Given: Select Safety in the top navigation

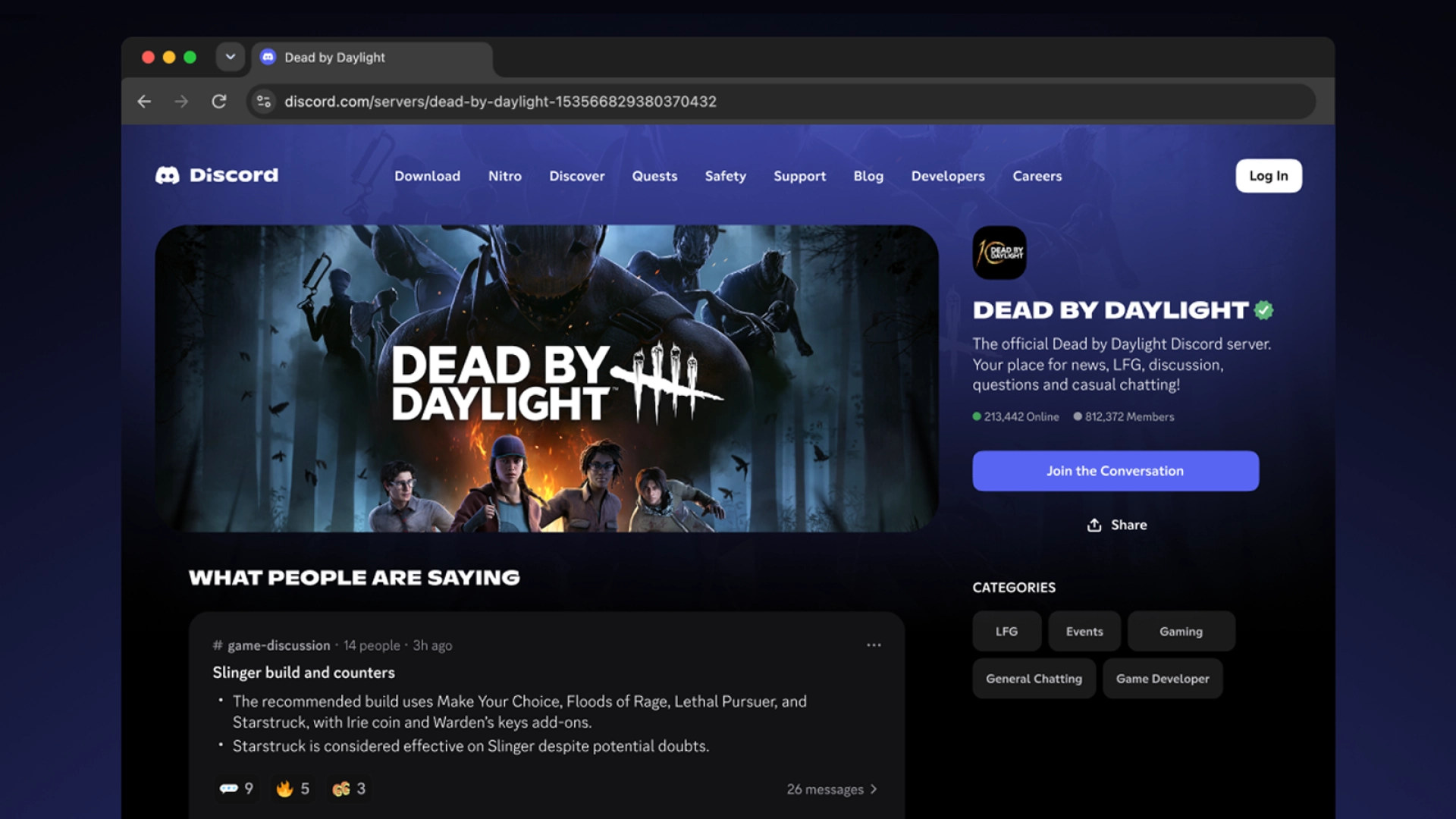Looking at the screenshot, I should (726, 176).
